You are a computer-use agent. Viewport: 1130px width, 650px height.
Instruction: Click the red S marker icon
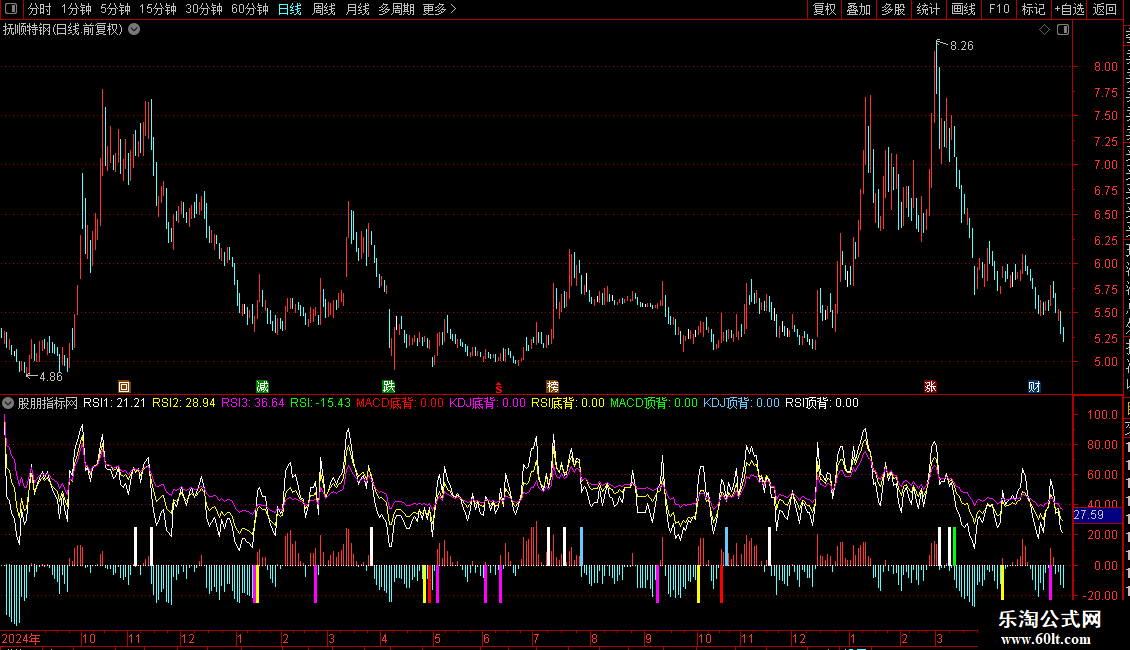[x=499, y=388]
